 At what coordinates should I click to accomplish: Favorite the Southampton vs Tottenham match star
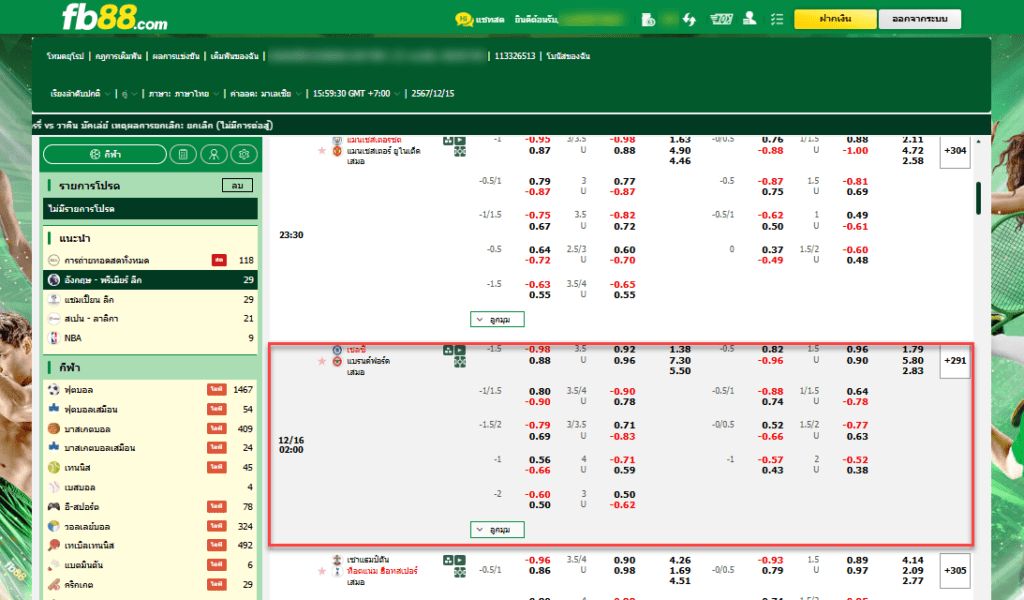coord(321,571)
